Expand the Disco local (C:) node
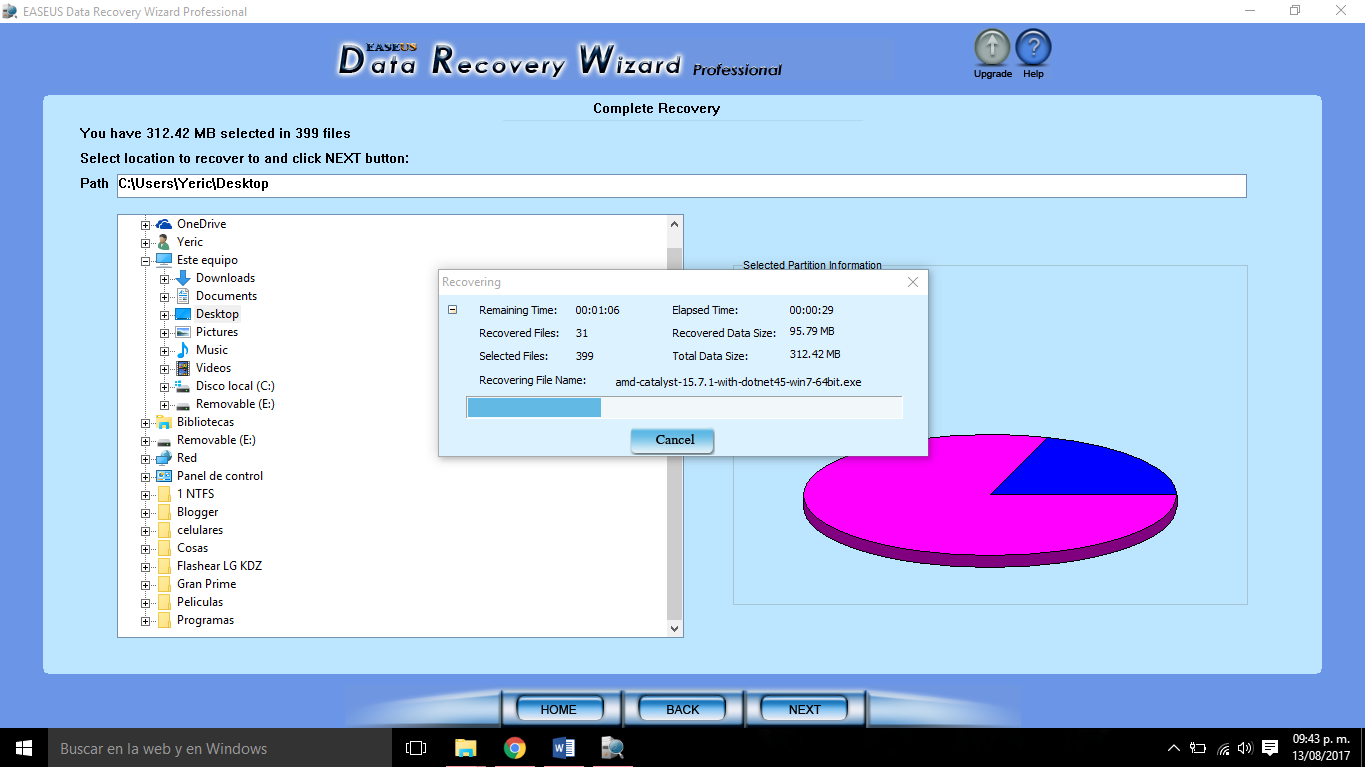The image size is (1365, 767). [x=165, y=386]
